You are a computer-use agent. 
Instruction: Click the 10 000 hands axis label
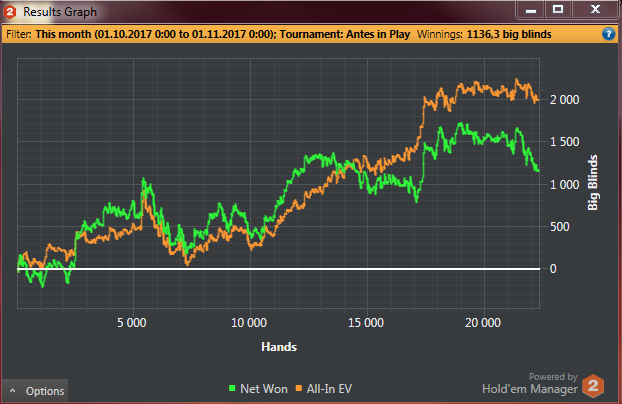click(x=249, y=323)
